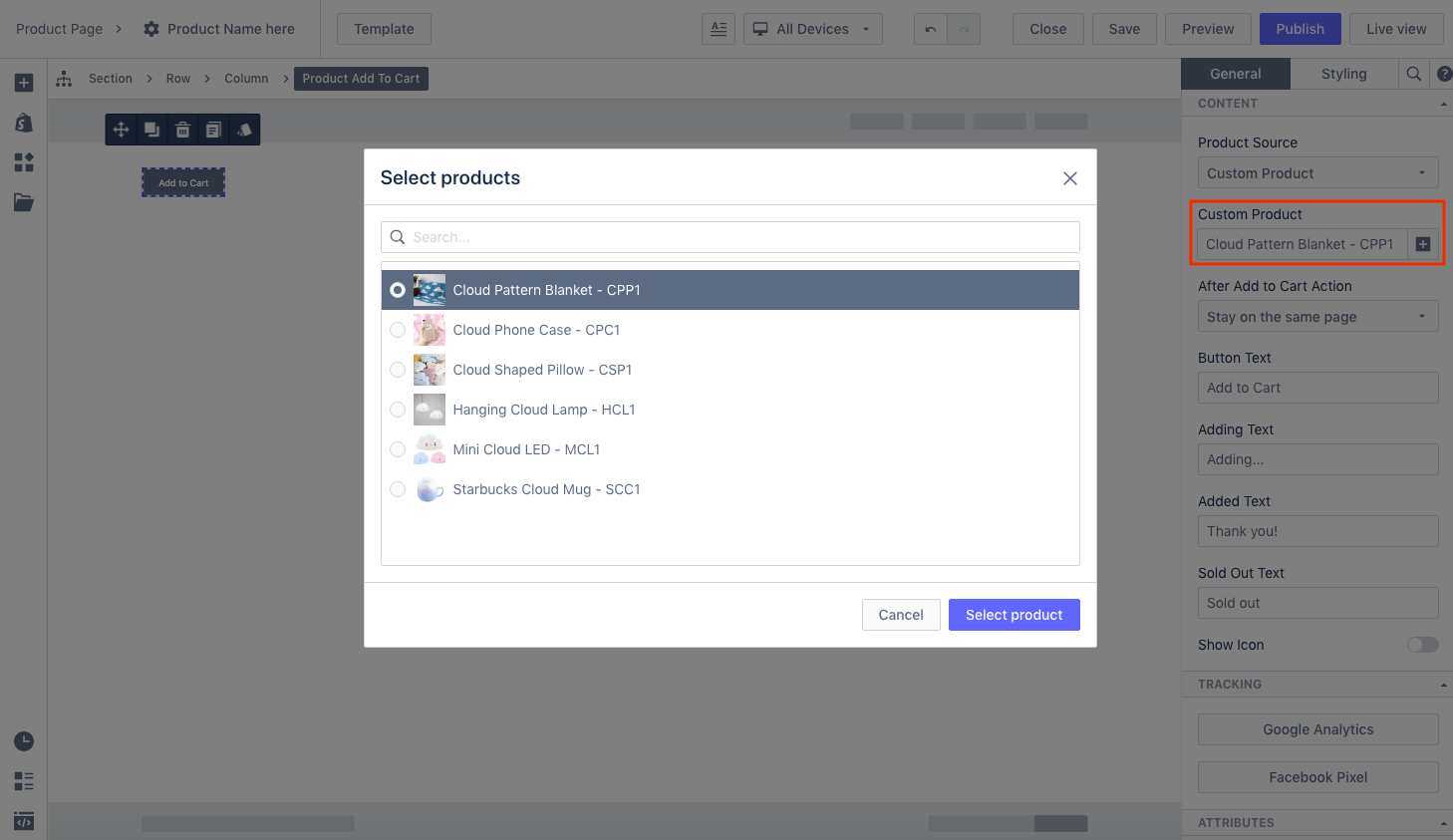Open the history clock icon in left sidebar
The height and width of the screenshot is (840, 1453).
click(x=24, y=741)
